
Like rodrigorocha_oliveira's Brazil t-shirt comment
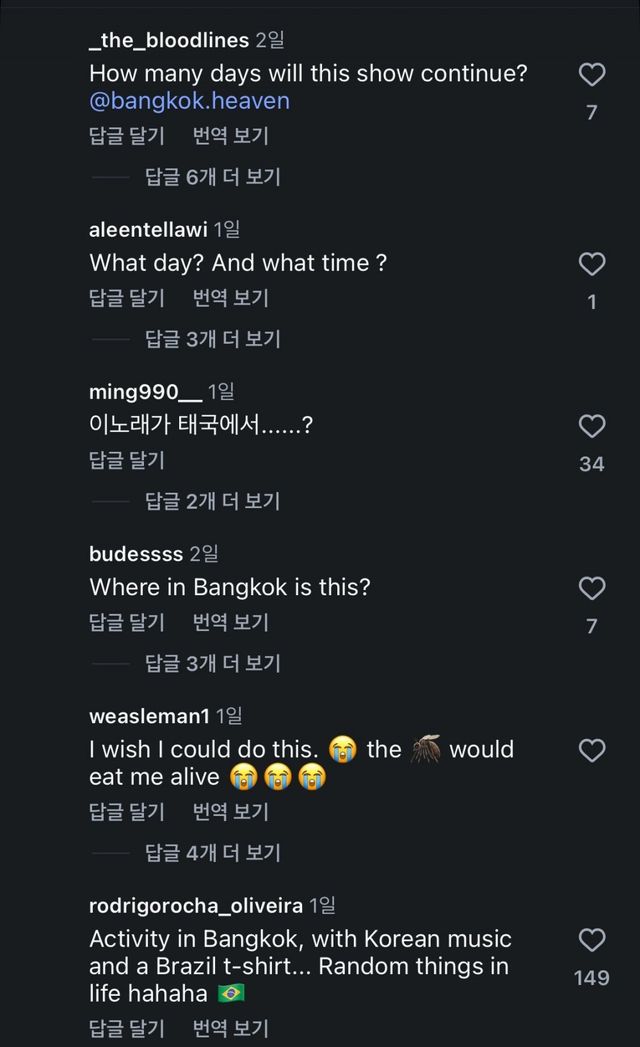click(592, 940)
